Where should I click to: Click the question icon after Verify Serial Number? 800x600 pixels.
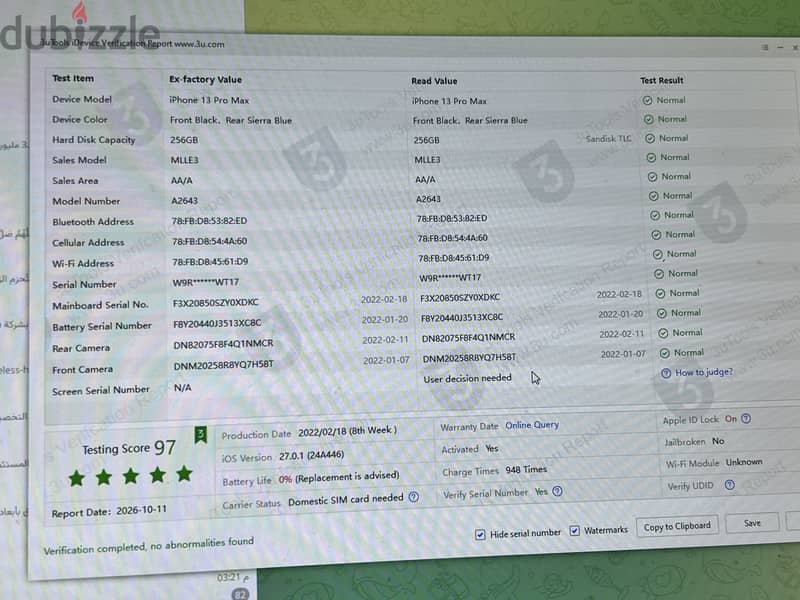(x=558, y=491)
